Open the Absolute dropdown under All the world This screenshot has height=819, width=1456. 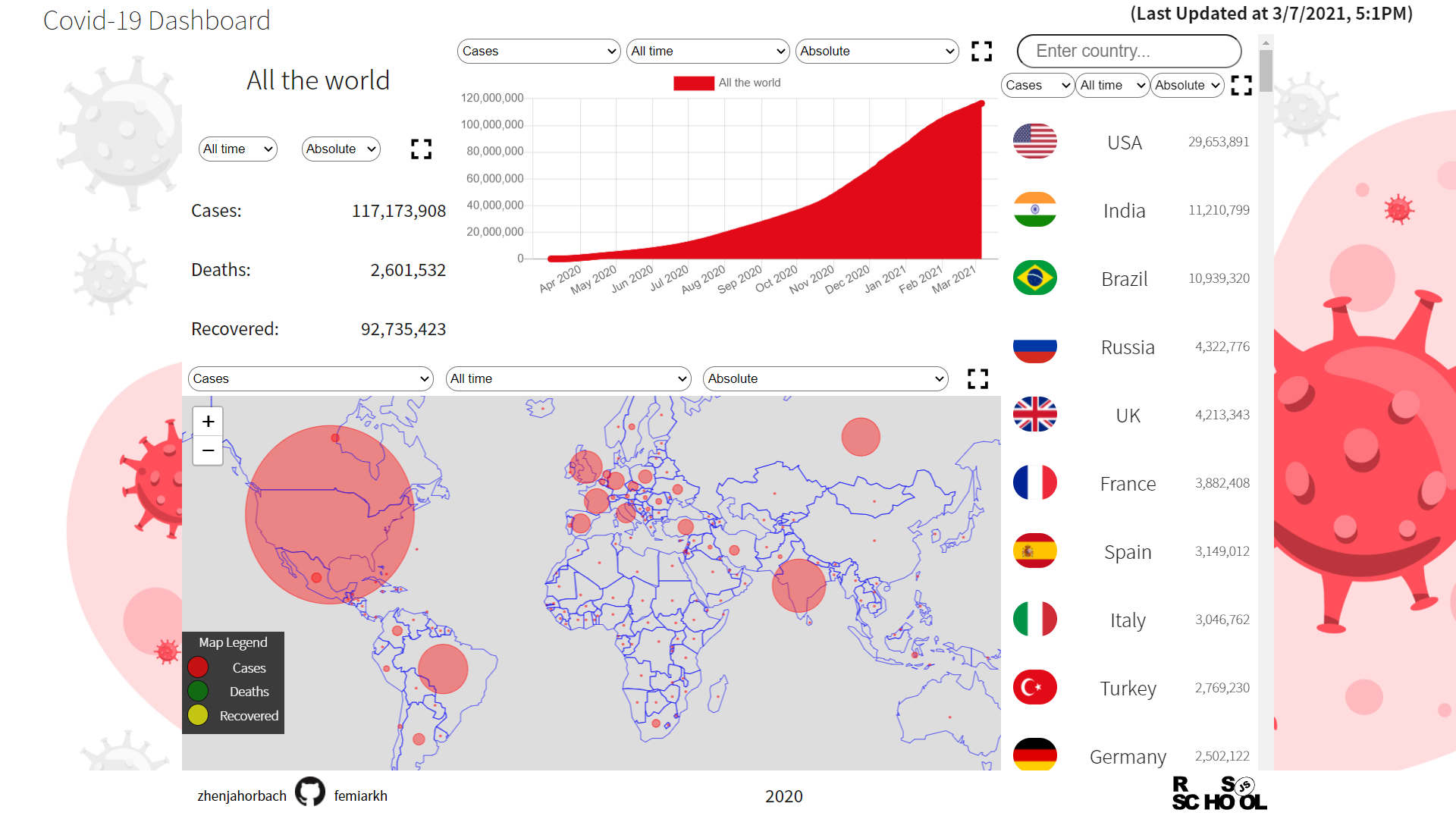(x=340, y=149)
